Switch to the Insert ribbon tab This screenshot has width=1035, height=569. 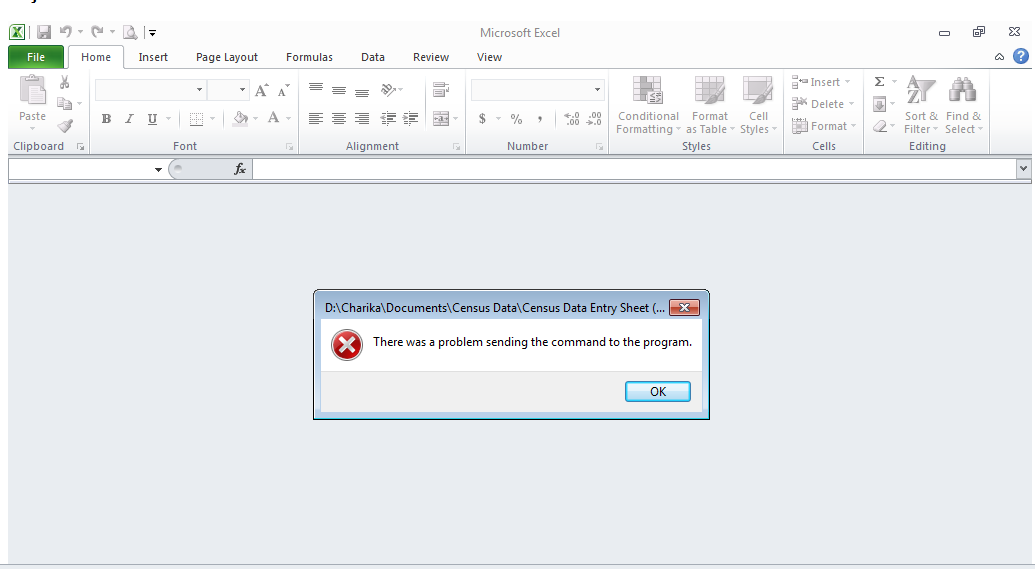click(x=153, y=57)
